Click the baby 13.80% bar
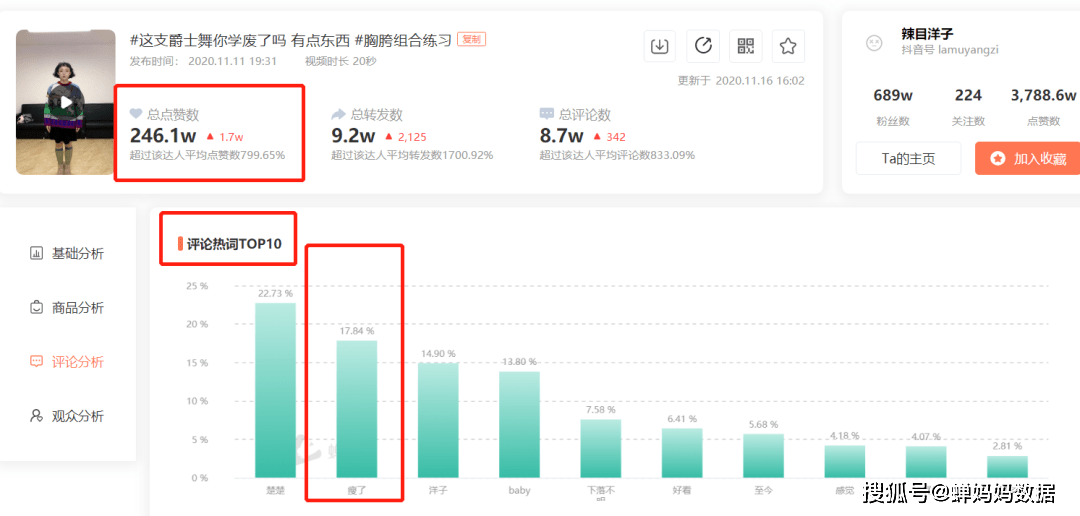 click(x=519, y=424)
